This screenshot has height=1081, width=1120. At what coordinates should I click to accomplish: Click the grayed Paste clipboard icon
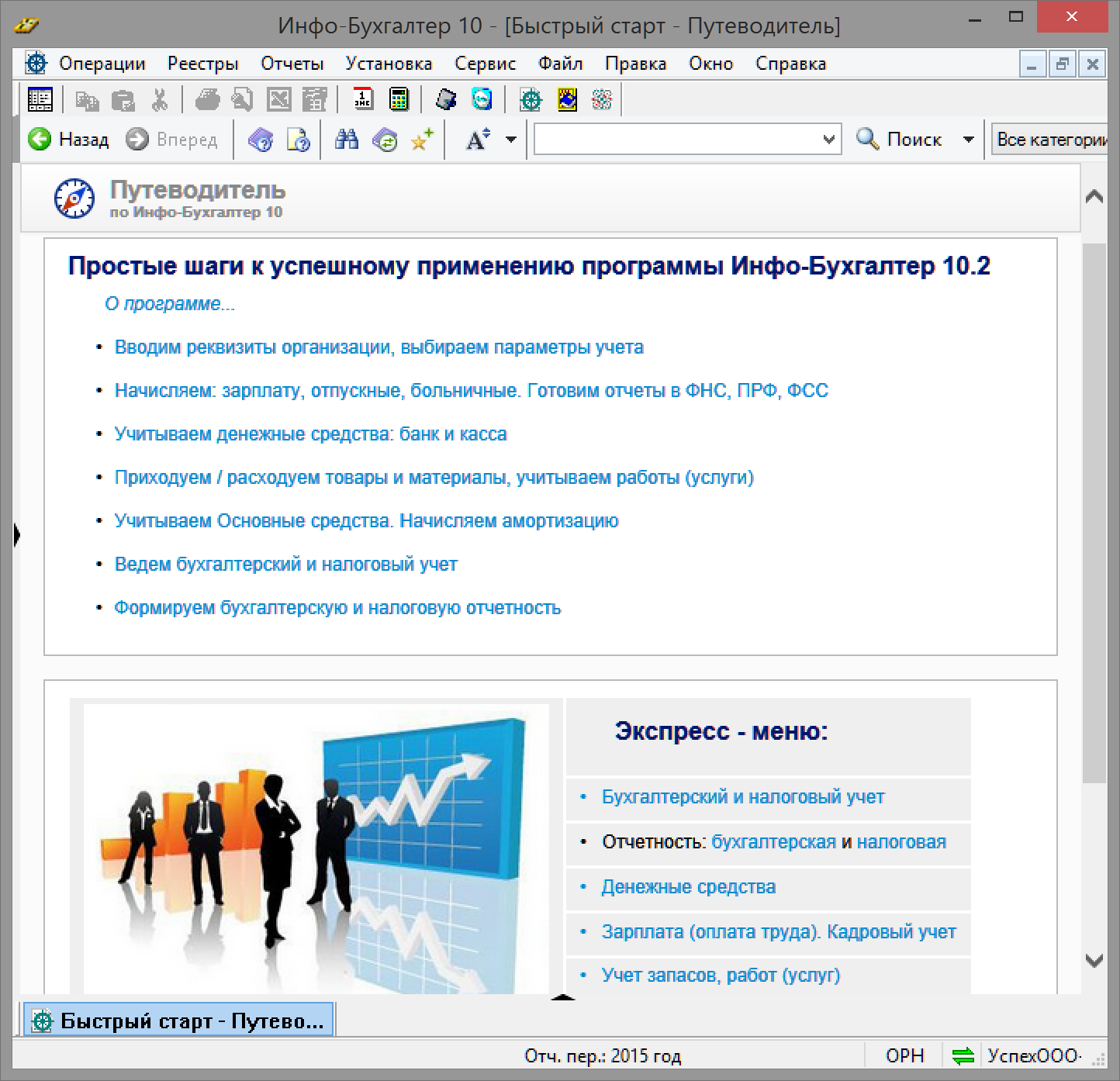click(123, 100)
